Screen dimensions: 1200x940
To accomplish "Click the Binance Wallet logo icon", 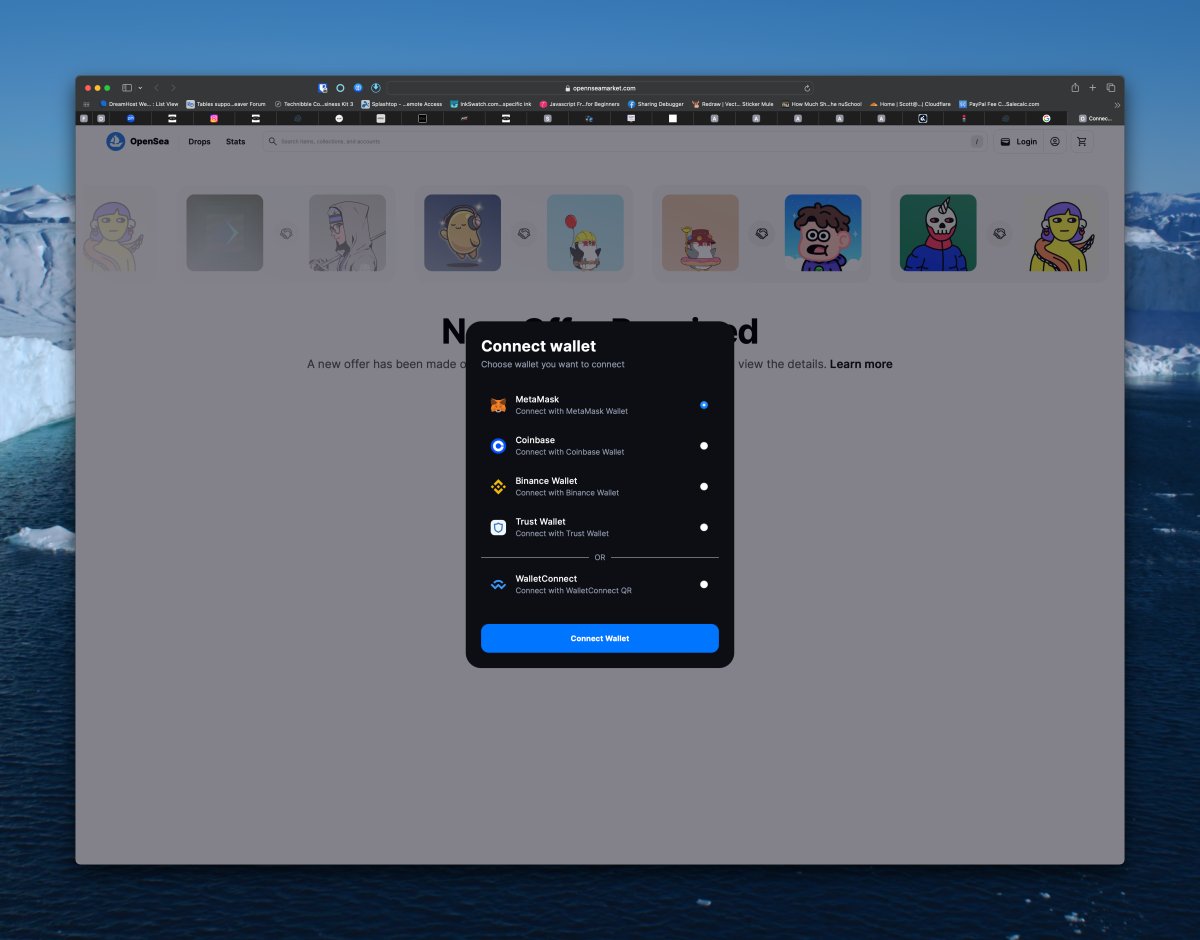I will point(498,487).
